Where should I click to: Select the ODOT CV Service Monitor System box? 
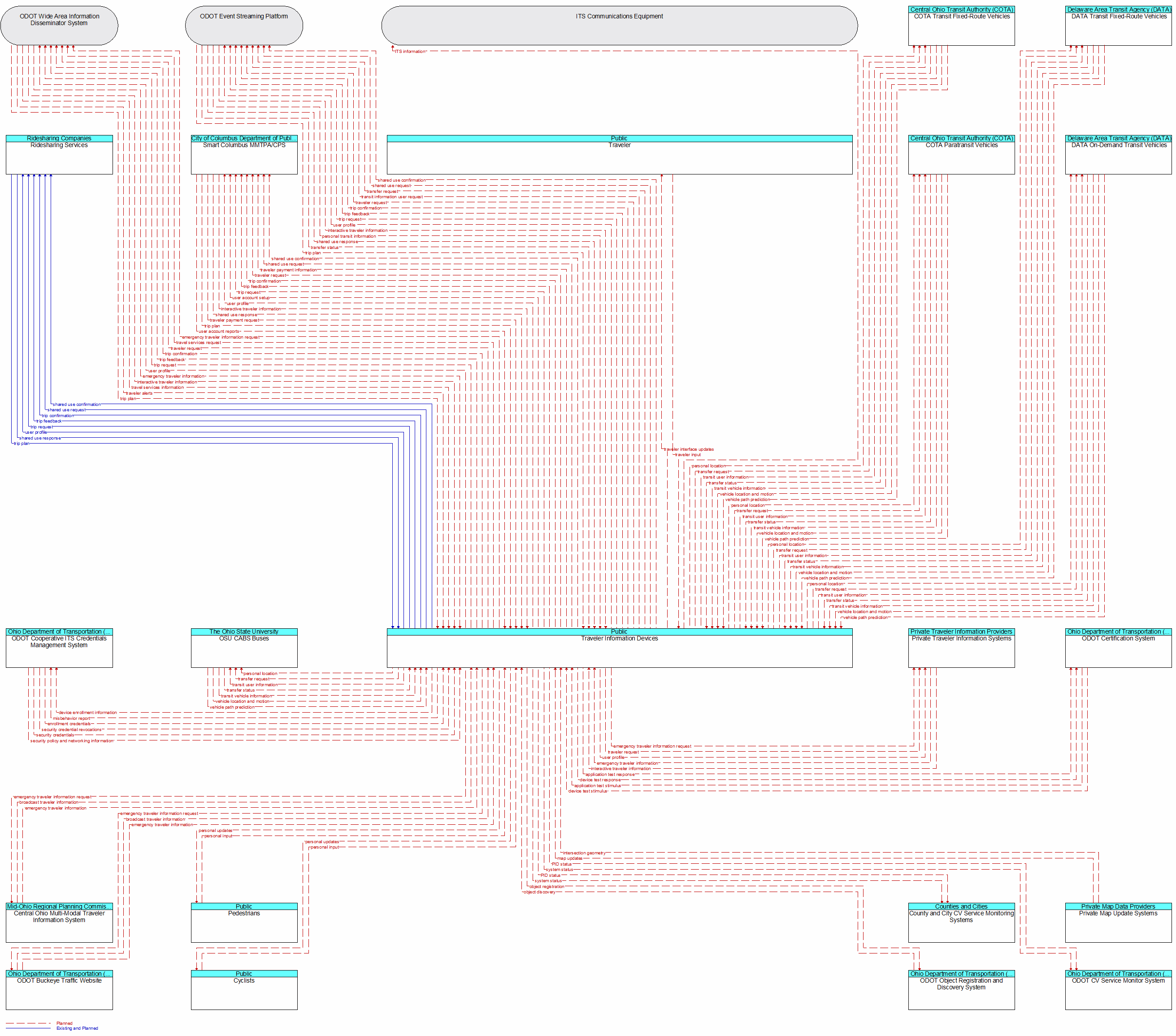1118,990
